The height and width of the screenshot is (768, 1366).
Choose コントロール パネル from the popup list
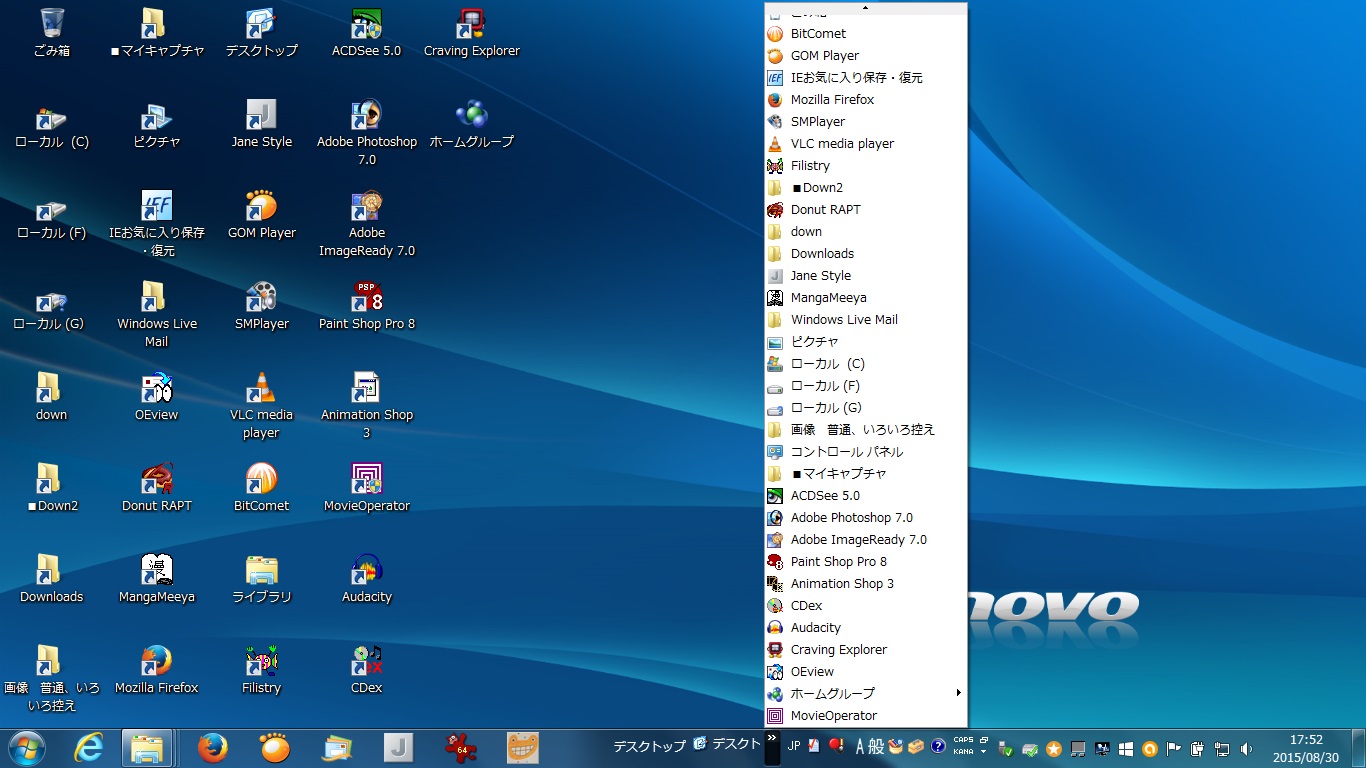[846, 451]
